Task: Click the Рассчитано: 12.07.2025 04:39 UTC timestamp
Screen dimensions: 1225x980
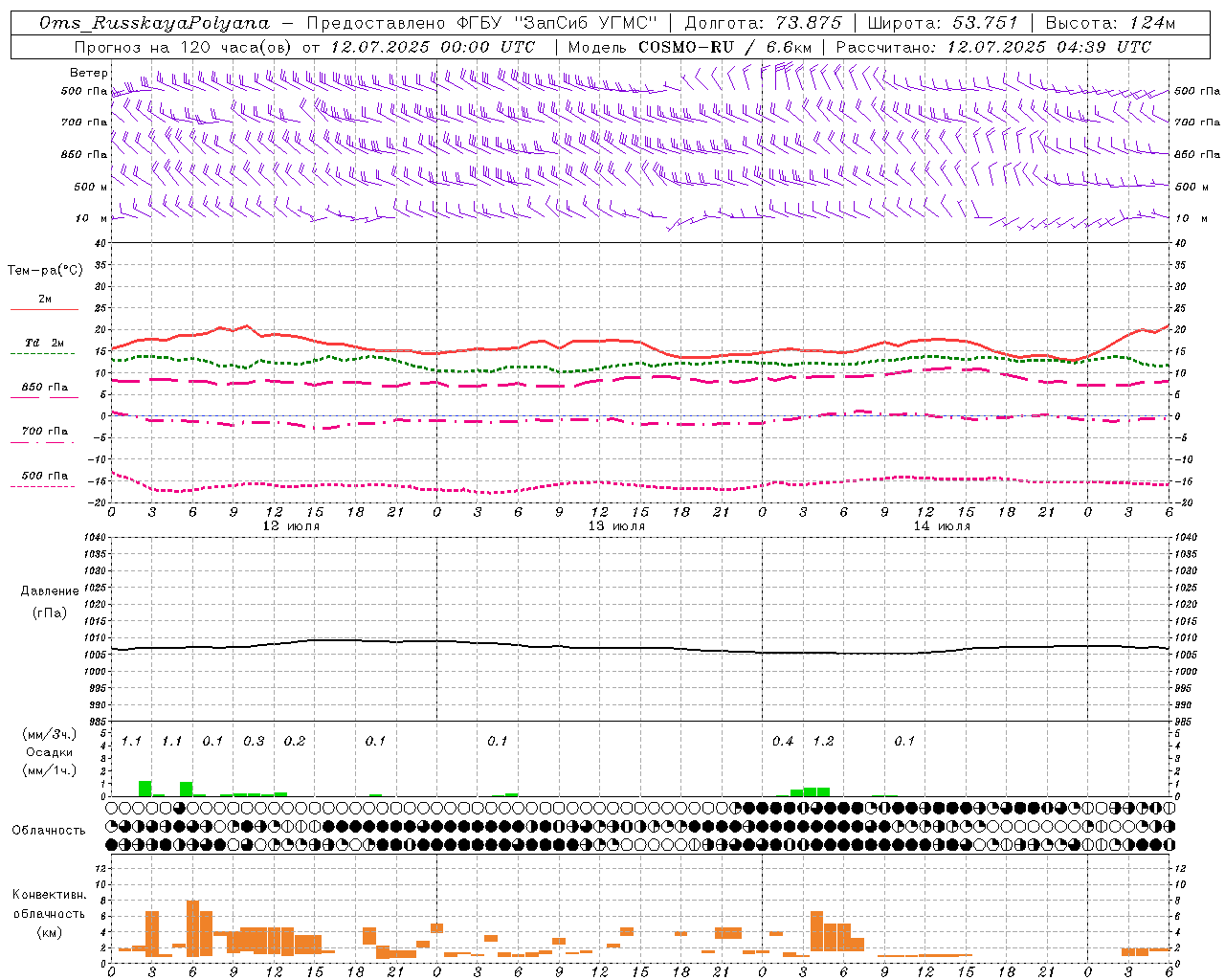Action: click(993, 47)
